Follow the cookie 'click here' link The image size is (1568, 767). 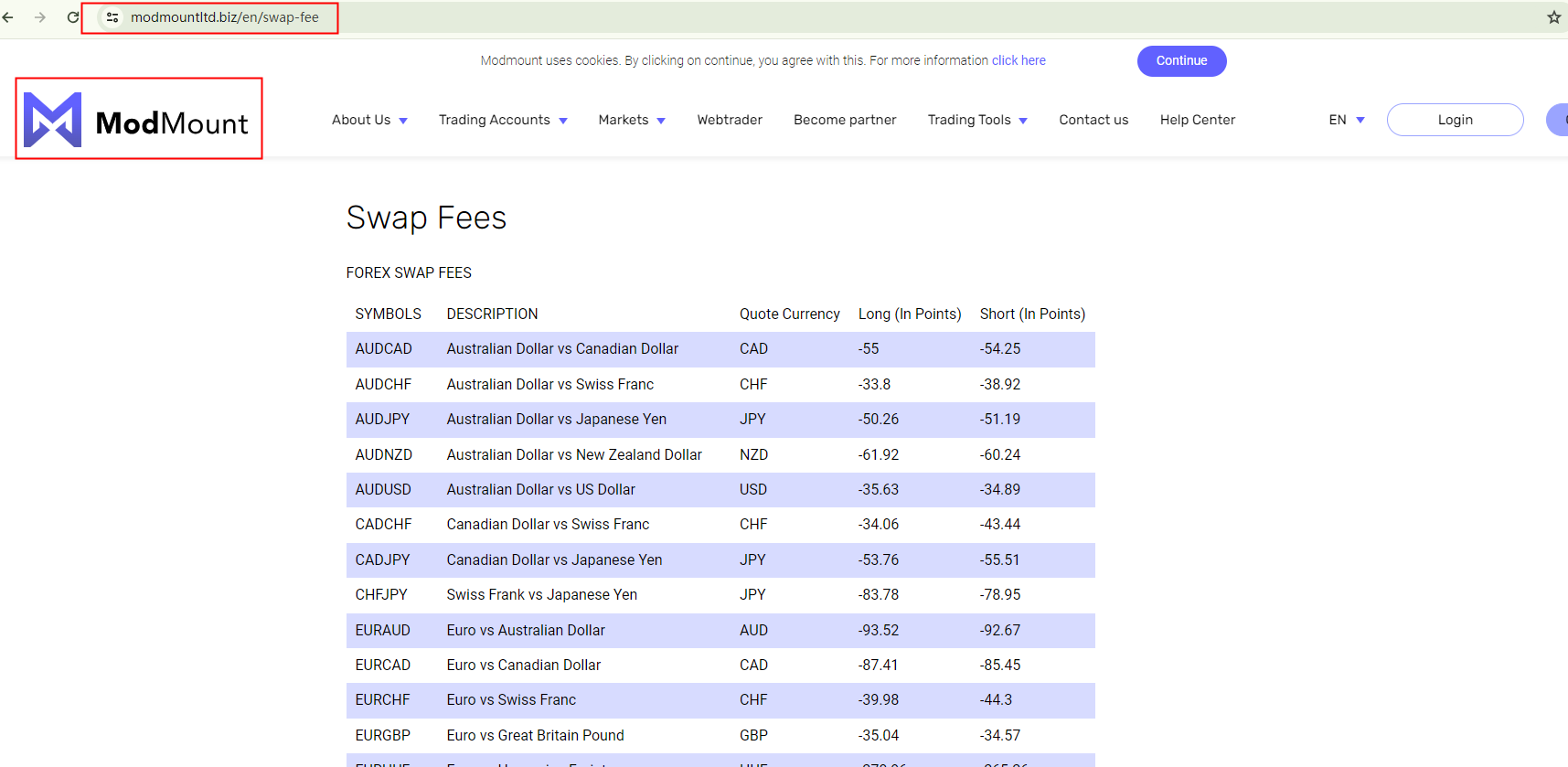(x=1019, y=61)
